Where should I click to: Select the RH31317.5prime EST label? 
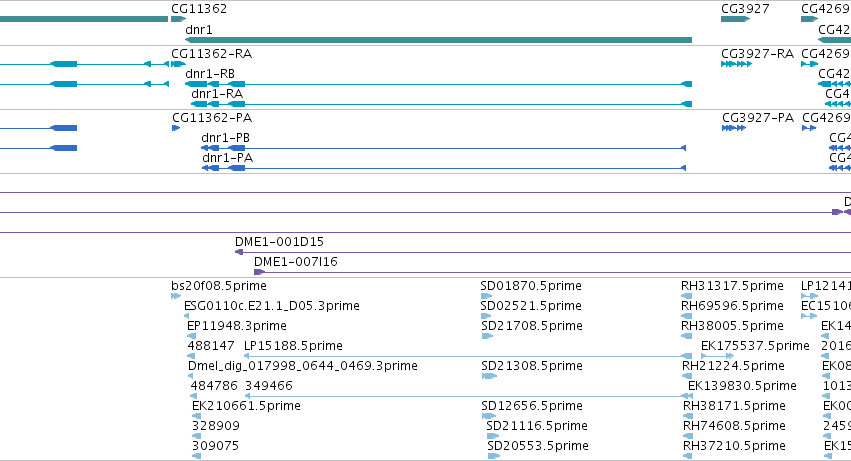tap(733, 286)
